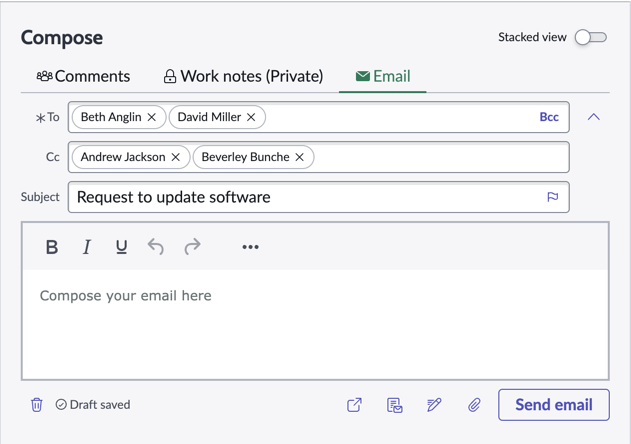
Task: Remove Andrew Jackson from Cc
Action: tap(175, 157)
